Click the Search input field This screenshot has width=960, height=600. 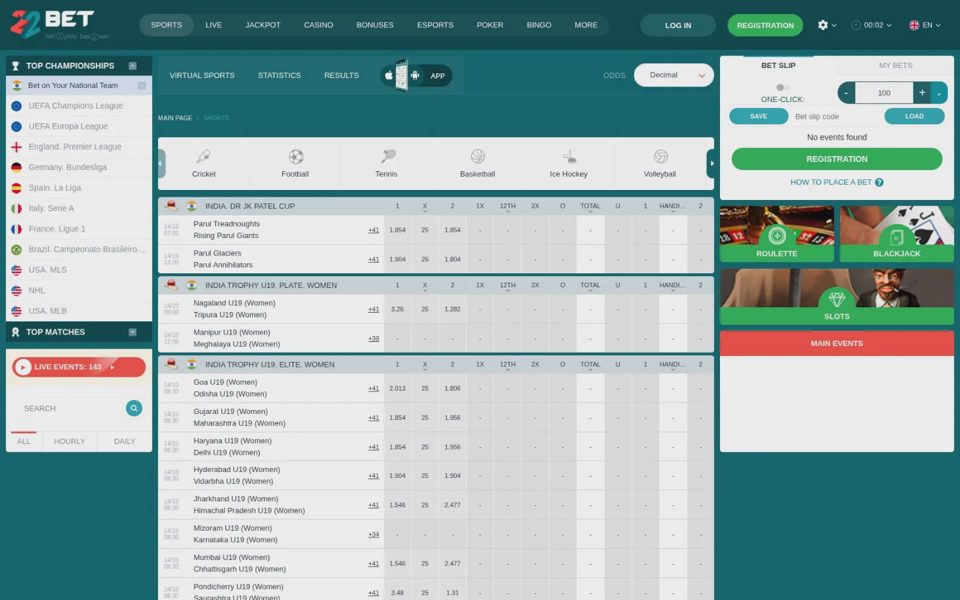pos(73,408)
